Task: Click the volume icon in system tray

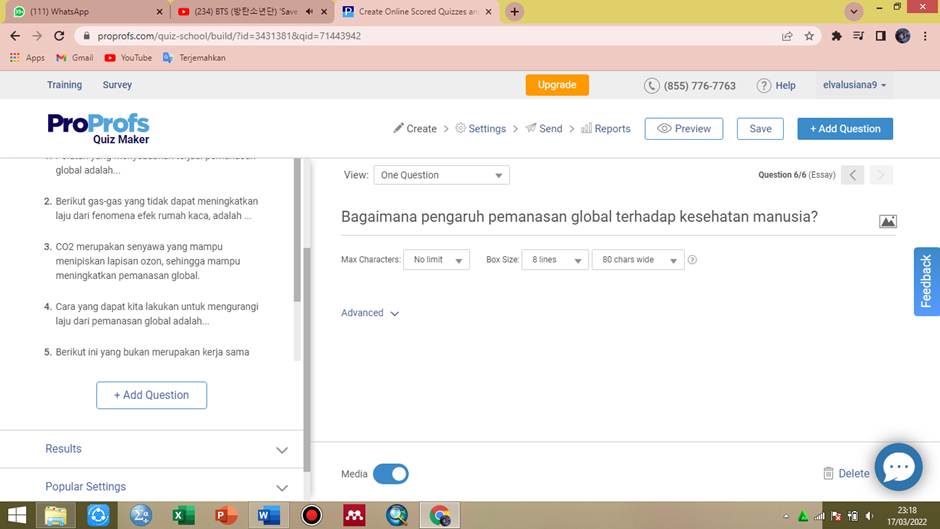Action: click(869, 516)
